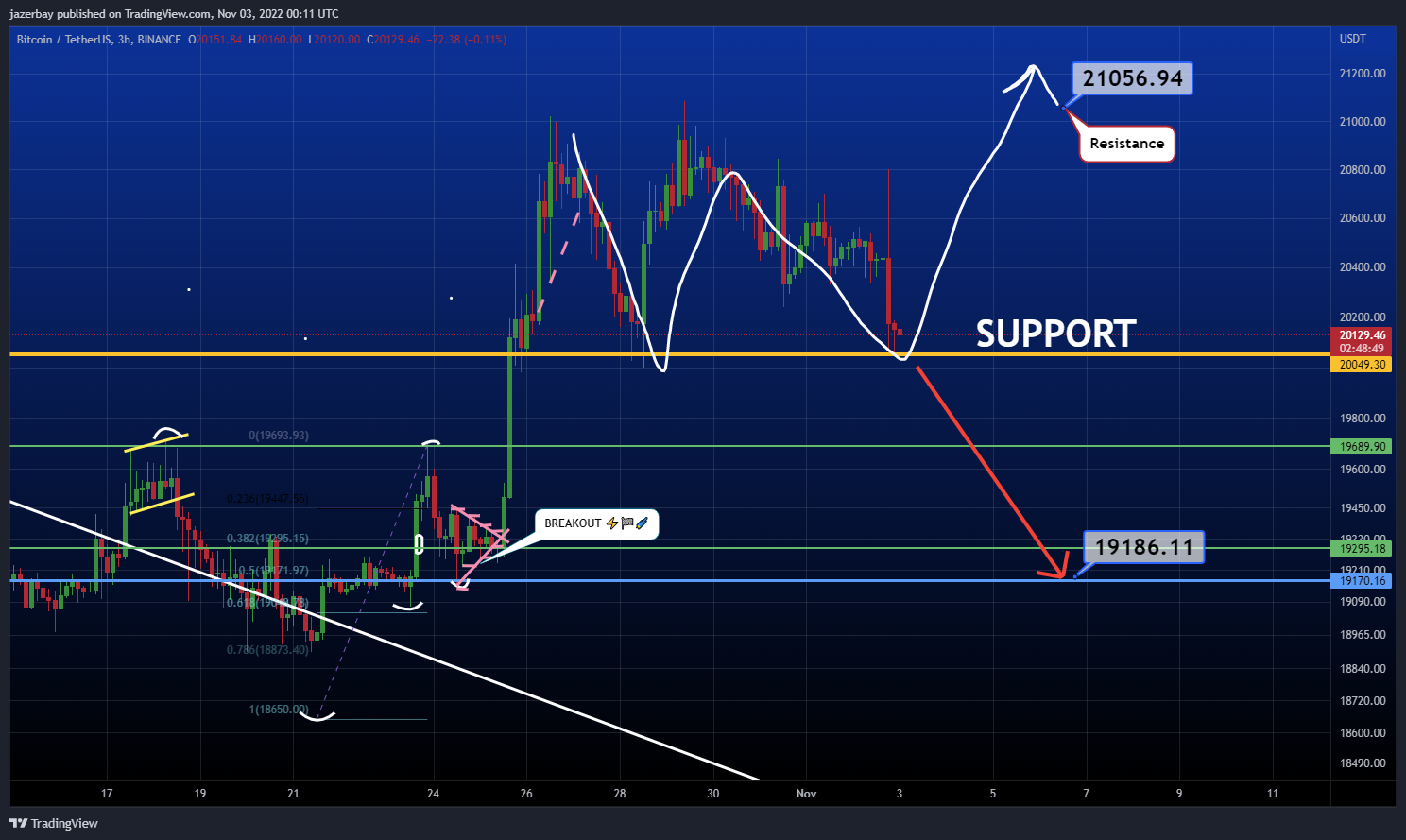Click the red current price label 20129.46
This screenshot has width=1406, height=840.
point(1362,335)
